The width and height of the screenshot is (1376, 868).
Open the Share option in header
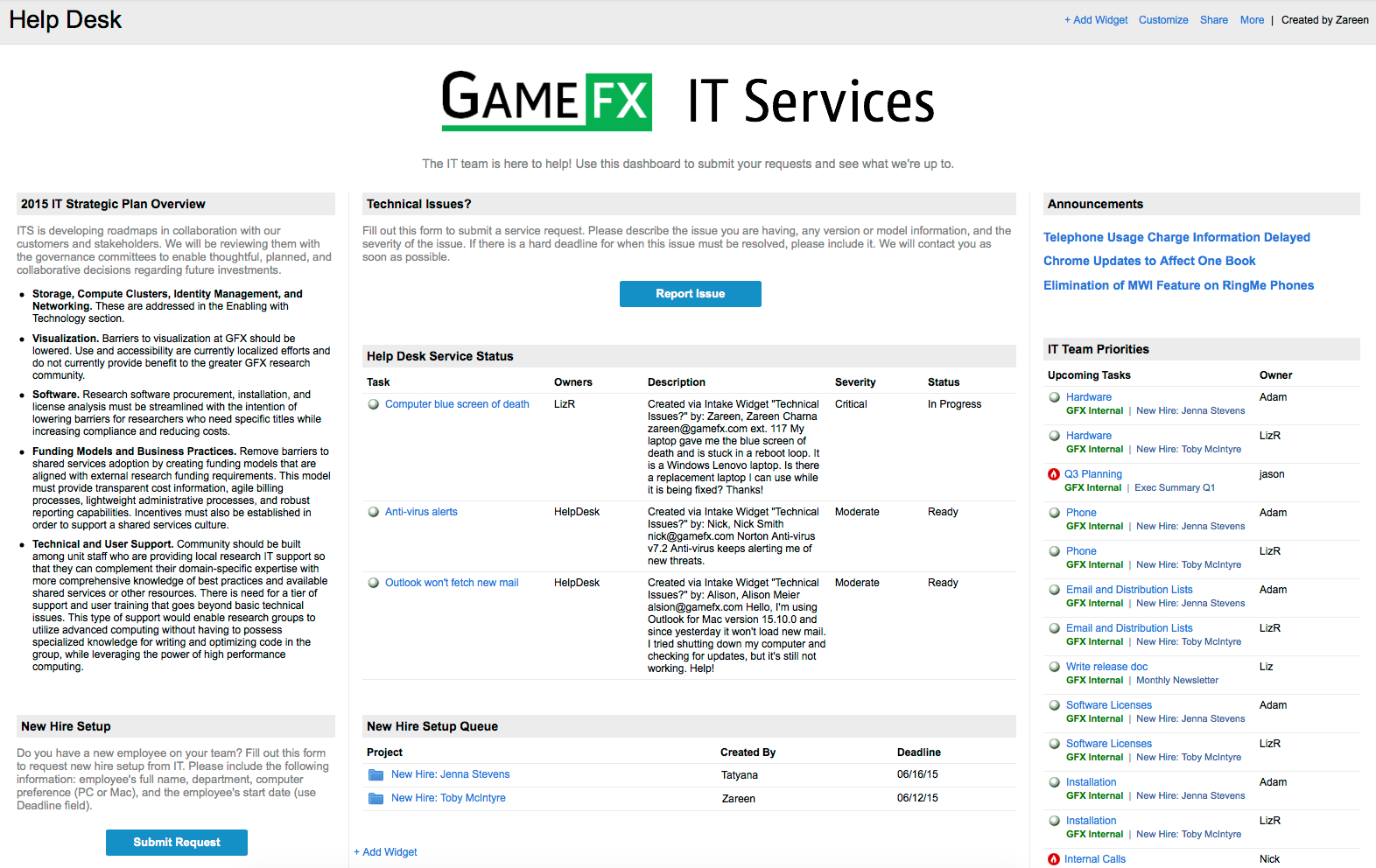click(1213, 20)
